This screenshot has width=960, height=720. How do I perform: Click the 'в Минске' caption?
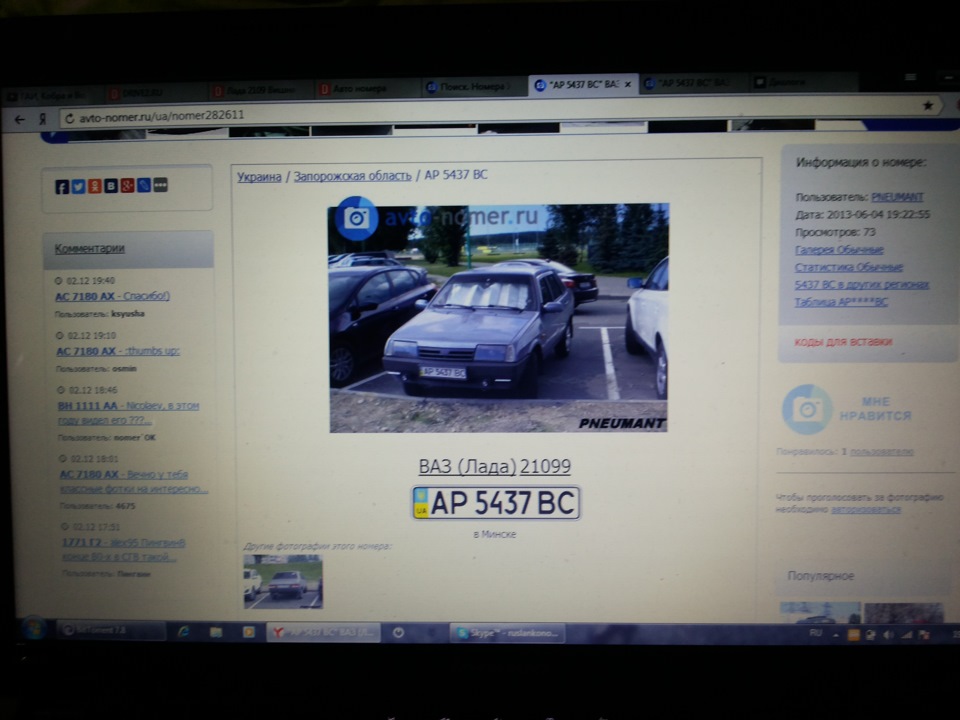pyautogui.click(x=495, y=534)
